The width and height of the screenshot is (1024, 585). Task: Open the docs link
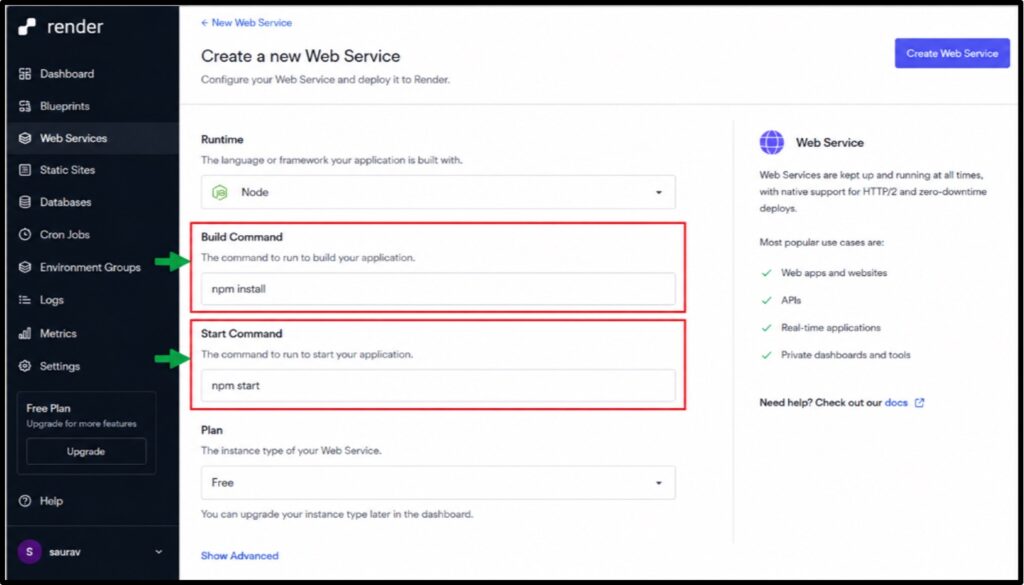click(x=896, y=402)
